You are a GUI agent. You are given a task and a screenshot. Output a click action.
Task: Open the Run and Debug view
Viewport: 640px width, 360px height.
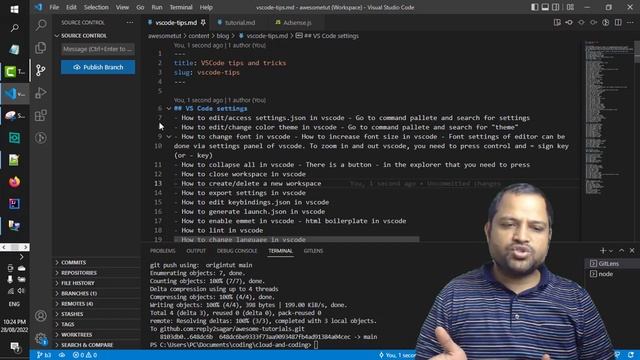pyautogui.click(x=40, y=93)
